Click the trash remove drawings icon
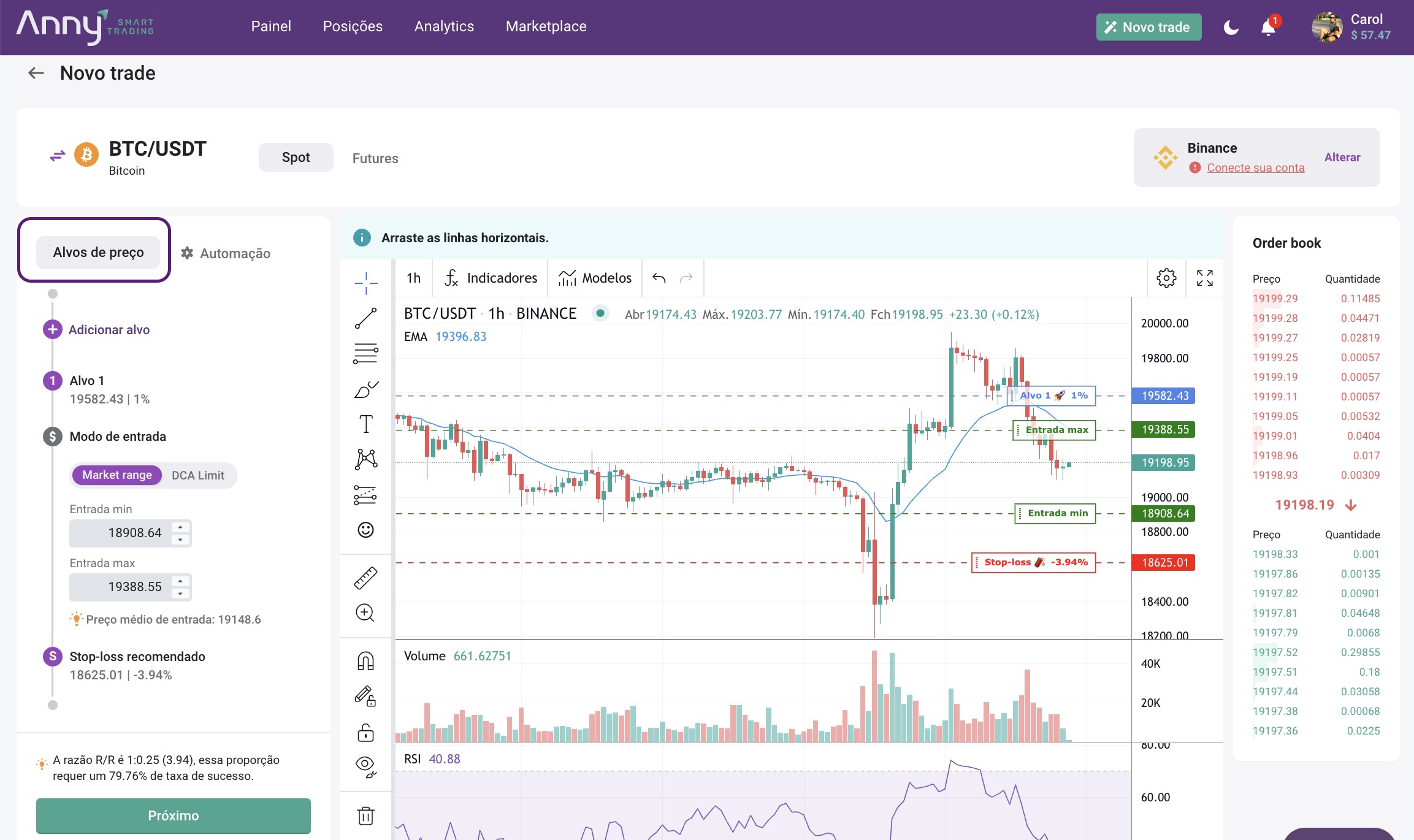1414x840 pixels. pos(365,815)
